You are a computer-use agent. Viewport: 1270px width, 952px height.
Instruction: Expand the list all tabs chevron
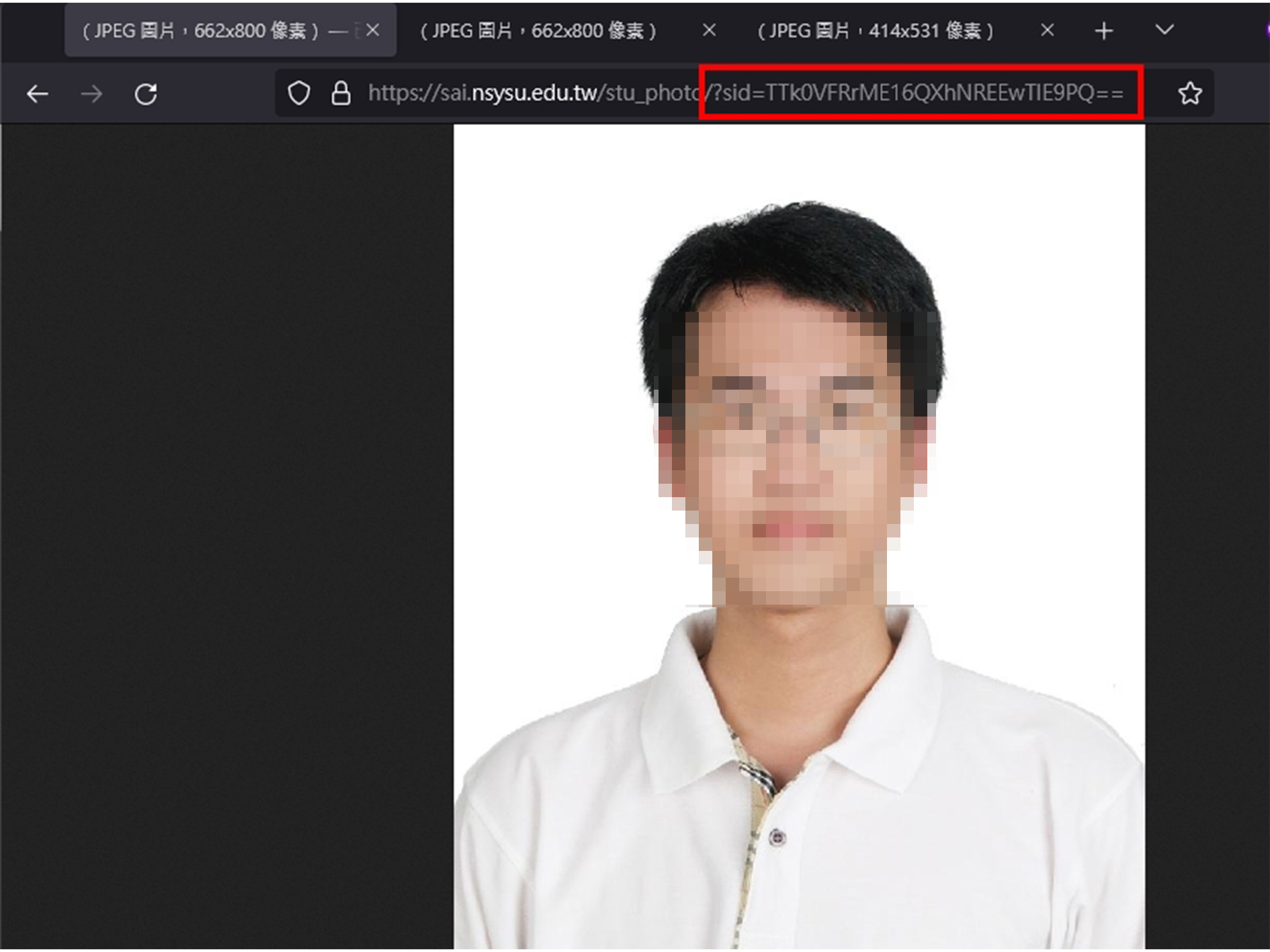click(x=1165, y=30)
